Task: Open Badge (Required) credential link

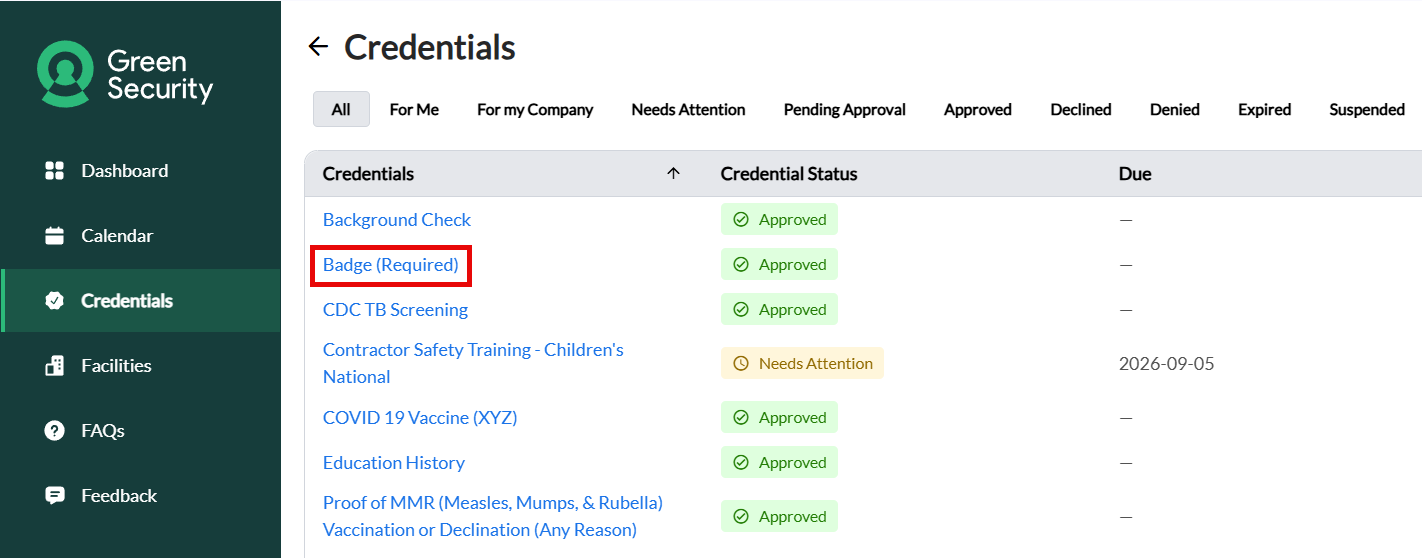Action: tap(390, 265)
